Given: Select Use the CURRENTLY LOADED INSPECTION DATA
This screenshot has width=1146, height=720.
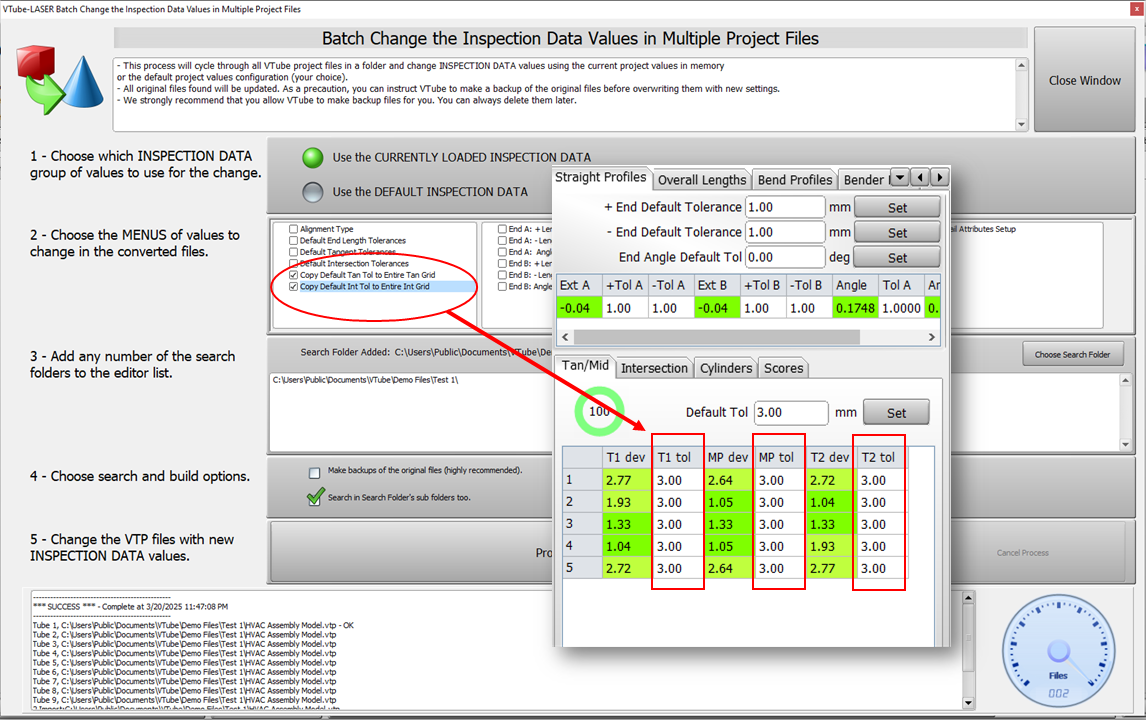Looking at the screenshot, I should (313, 157).
